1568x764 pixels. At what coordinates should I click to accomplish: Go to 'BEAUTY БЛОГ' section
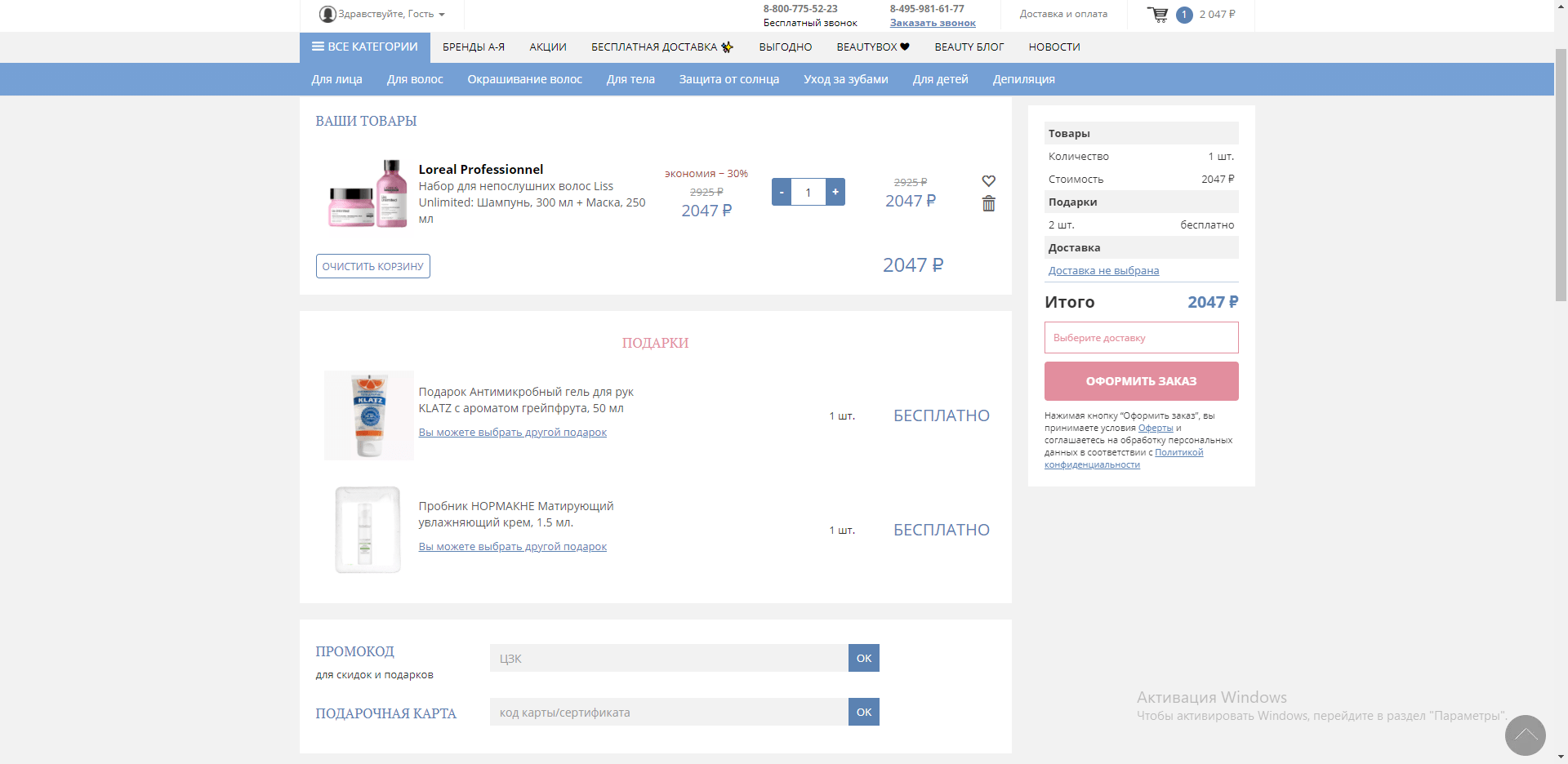coord(969,47)
